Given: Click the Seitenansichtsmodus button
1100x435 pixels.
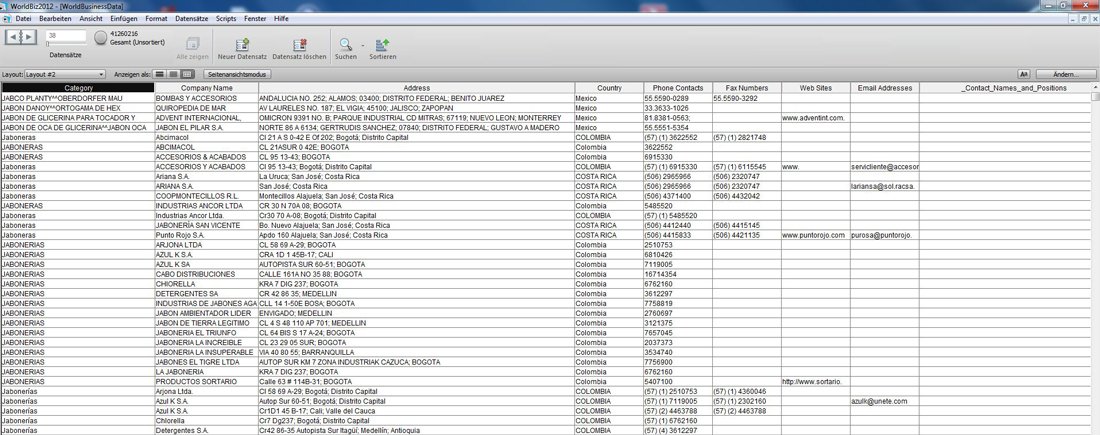Looking at the screenshot, I should [236, 74].
